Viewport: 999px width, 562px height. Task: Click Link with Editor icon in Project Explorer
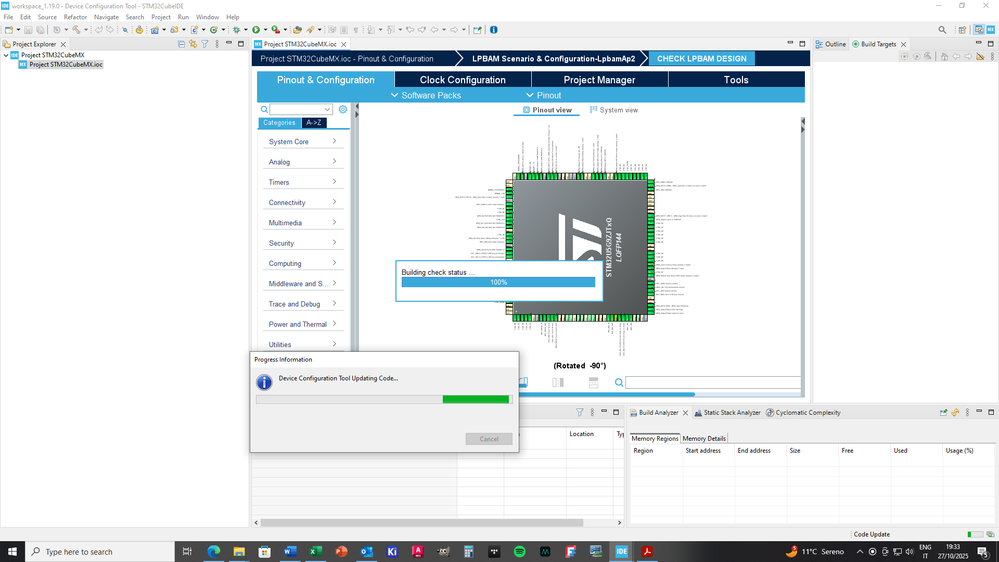[193, 44]
